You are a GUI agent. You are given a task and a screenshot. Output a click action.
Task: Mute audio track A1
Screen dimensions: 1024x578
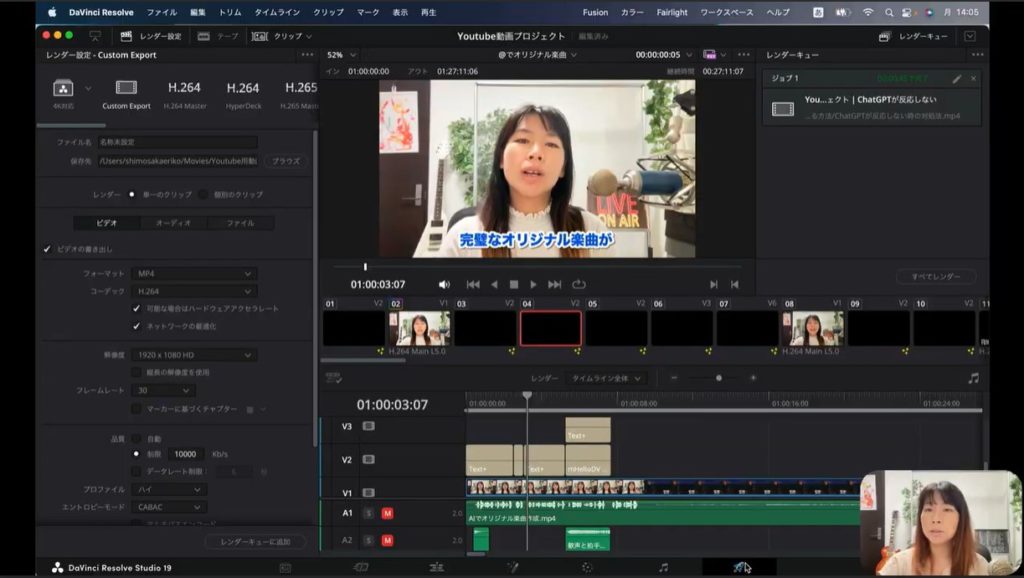(387, 513)
